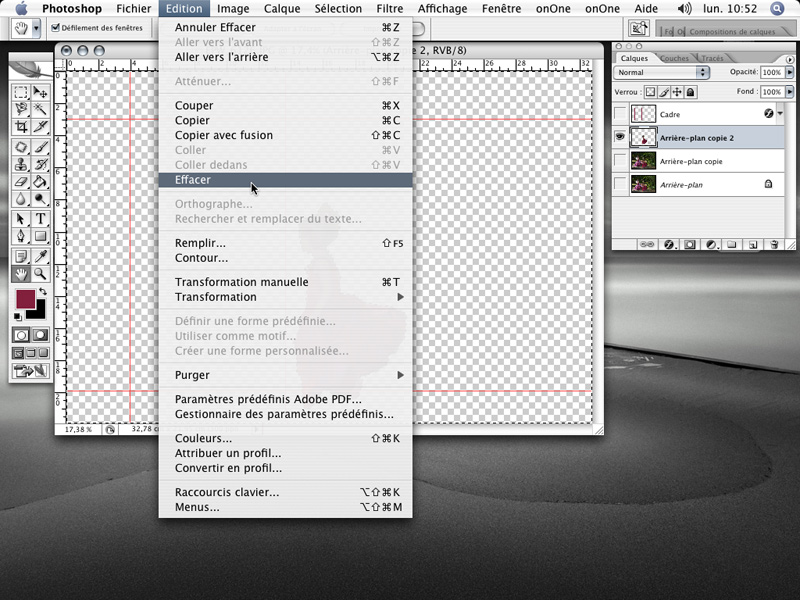Viewport: 800px width, 600px height.
Task: Open the Fond slider arrow
Action: (x=790, y=92)
